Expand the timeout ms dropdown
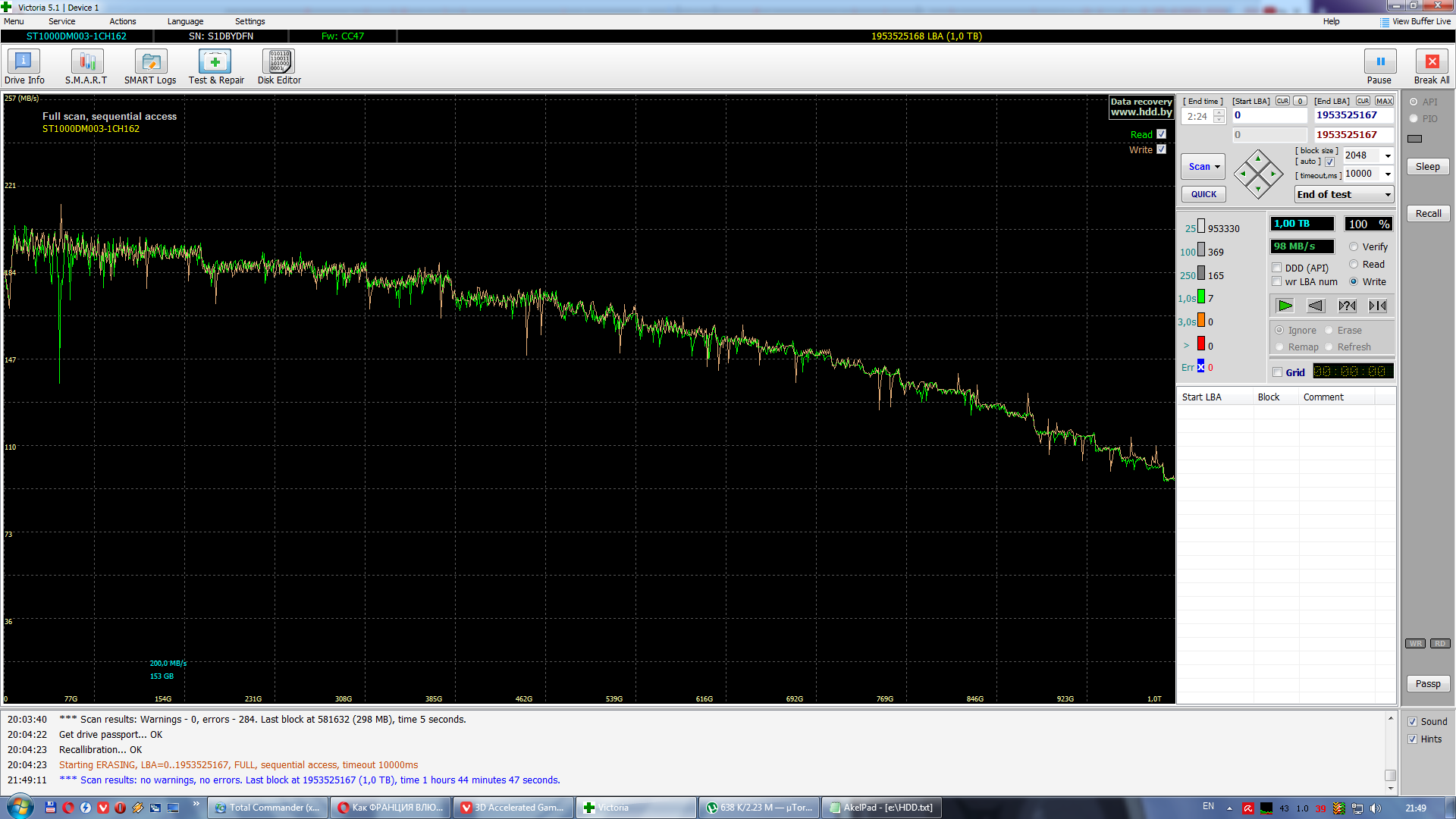This screenshot has height=819, width=1456. [1388, 174]
